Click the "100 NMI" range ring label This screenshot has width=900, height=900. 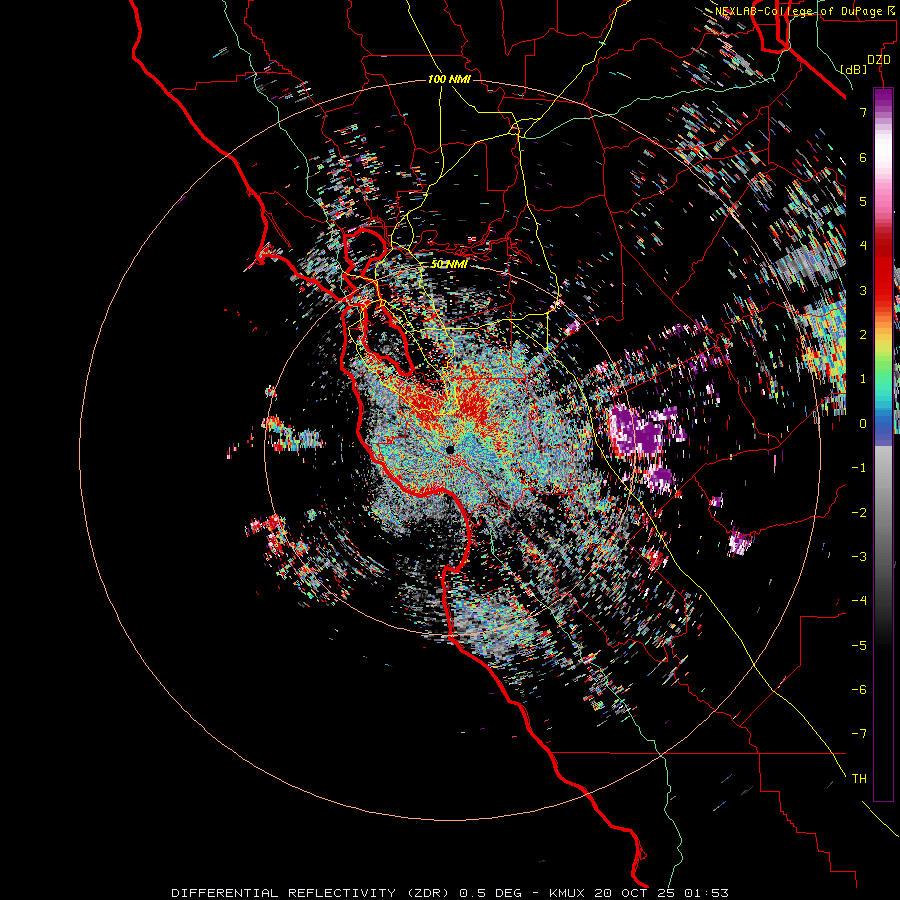[x=449, y=79]
